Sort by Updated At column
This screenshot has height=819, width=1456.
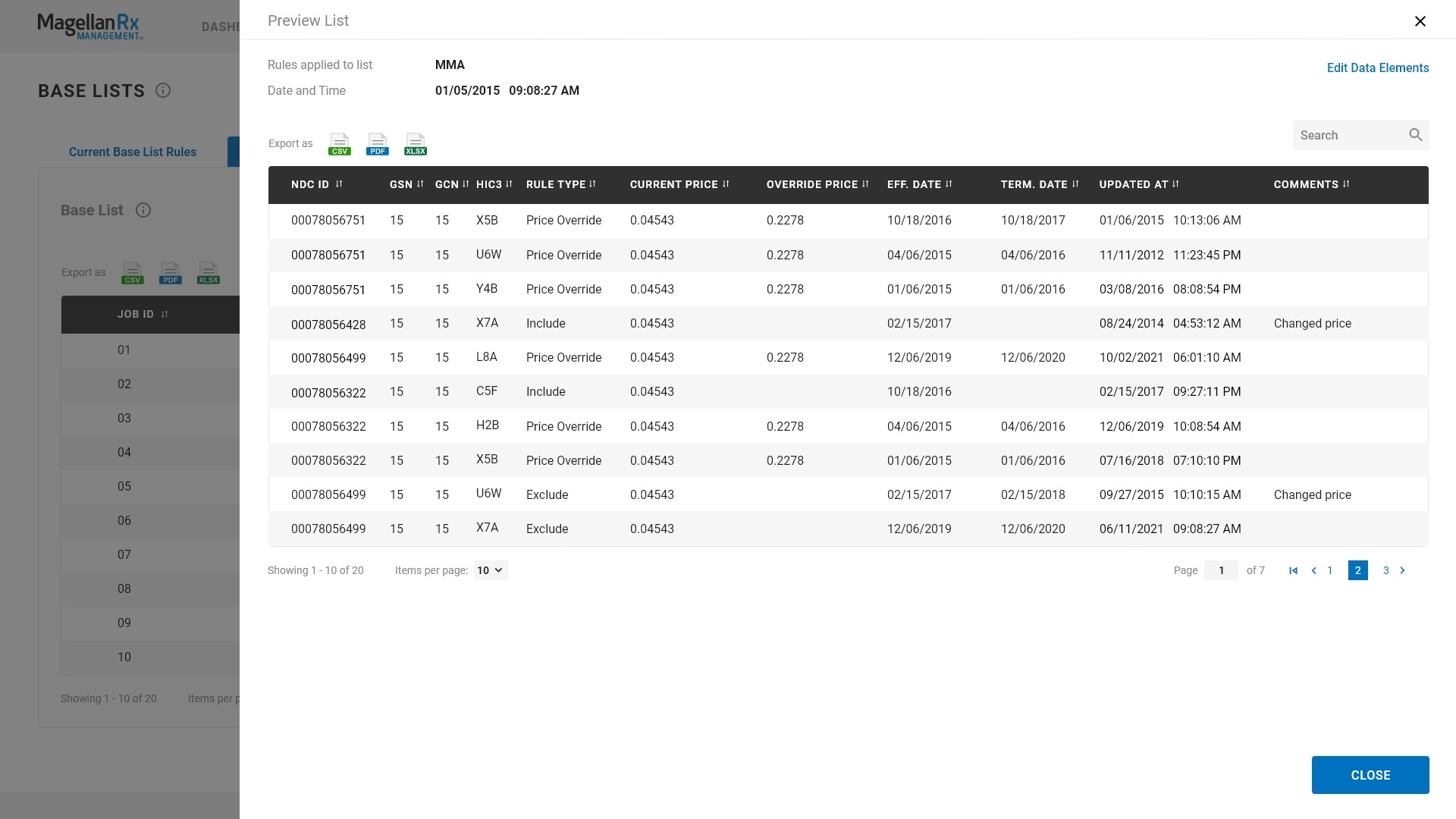[x=1175, y=184]
